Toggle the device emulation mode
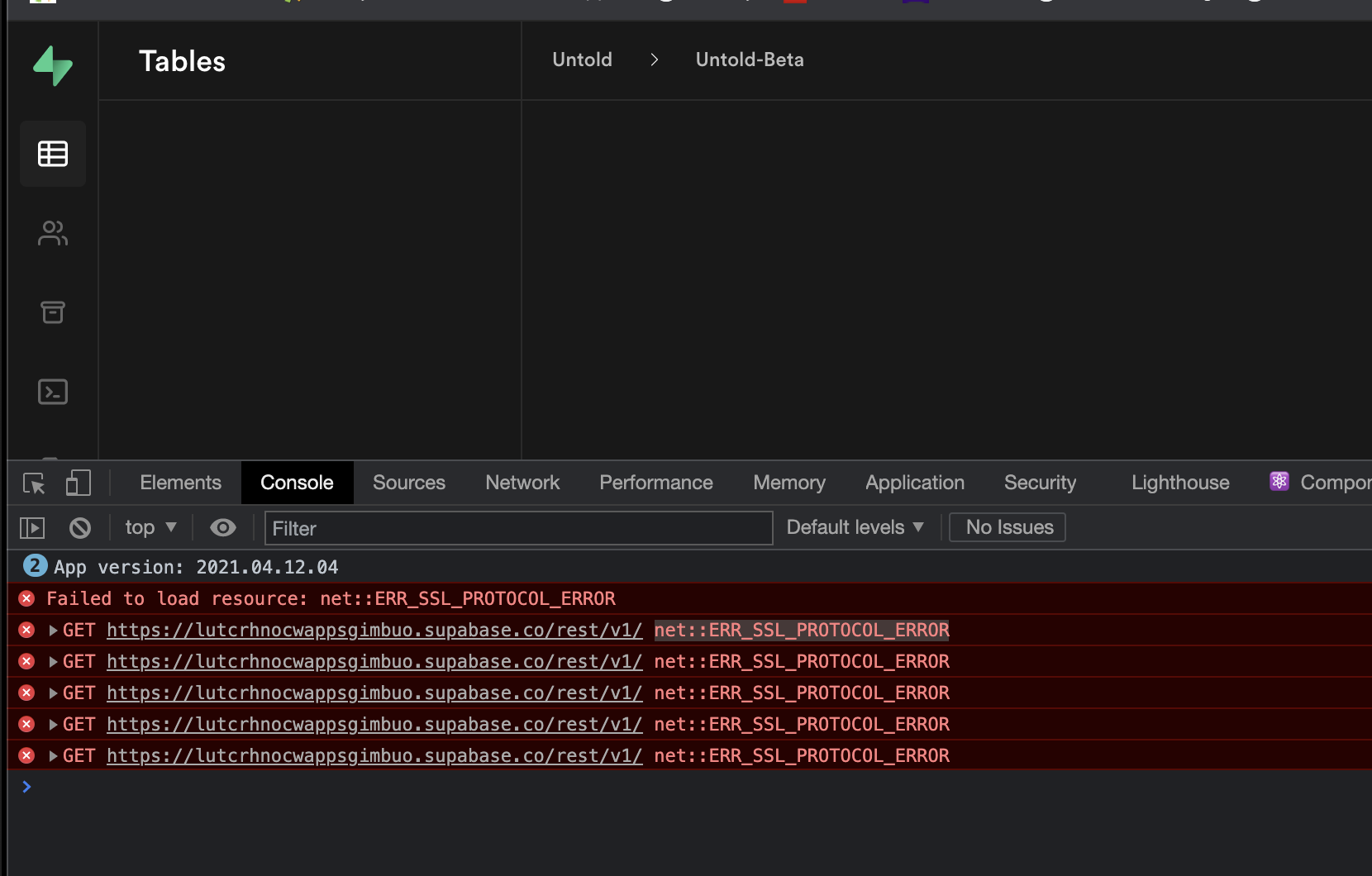 point(78,483)
